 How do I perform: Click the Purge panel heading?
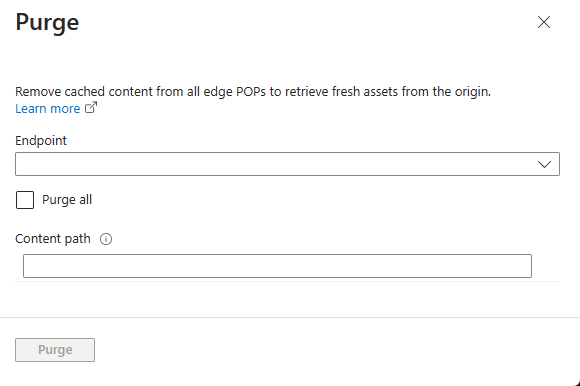pyautogui.click(x=47, y=23)
